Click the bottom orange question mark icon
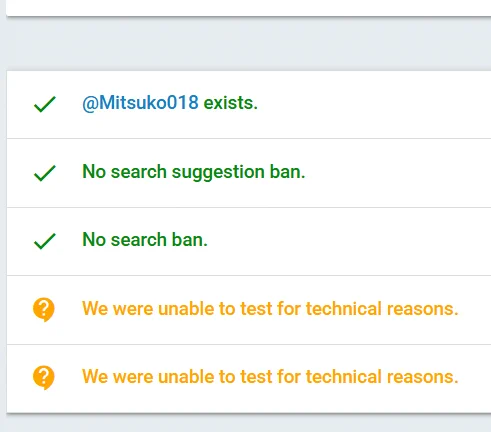 [44, 378]
